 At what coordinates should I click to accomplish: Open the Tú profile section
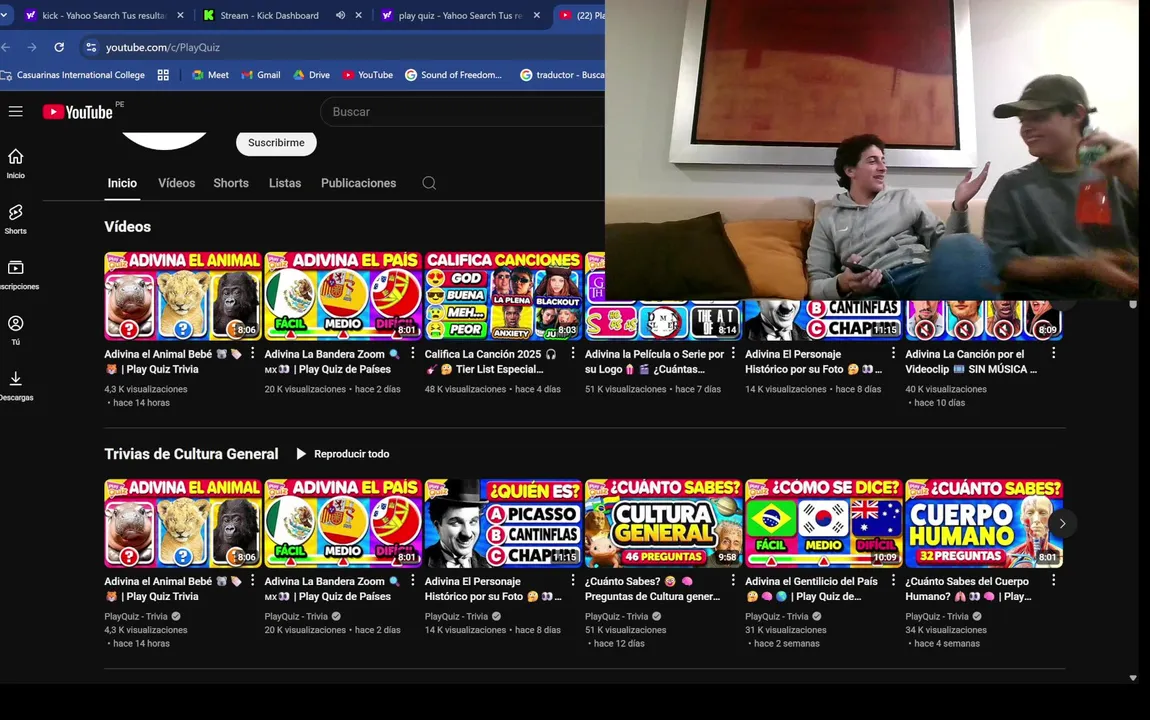[x=15, y=330]
